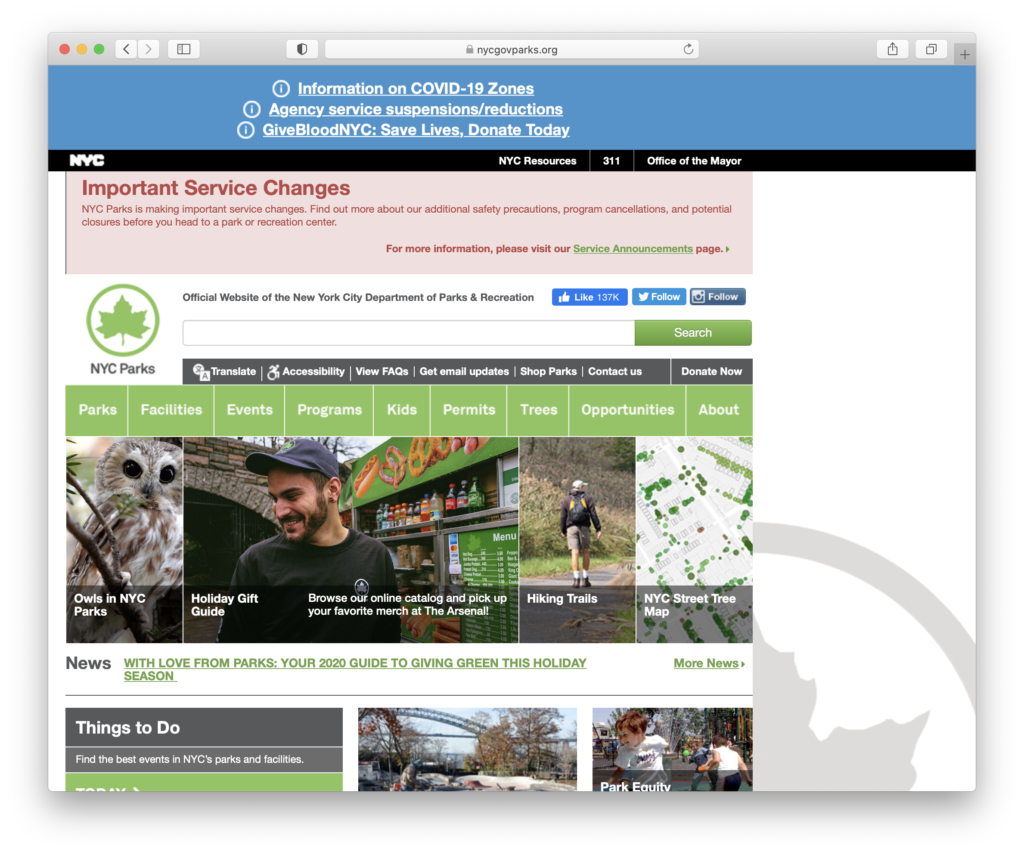
Task: Go forward using Safari's forward arrow
Action: coord(148,49)
